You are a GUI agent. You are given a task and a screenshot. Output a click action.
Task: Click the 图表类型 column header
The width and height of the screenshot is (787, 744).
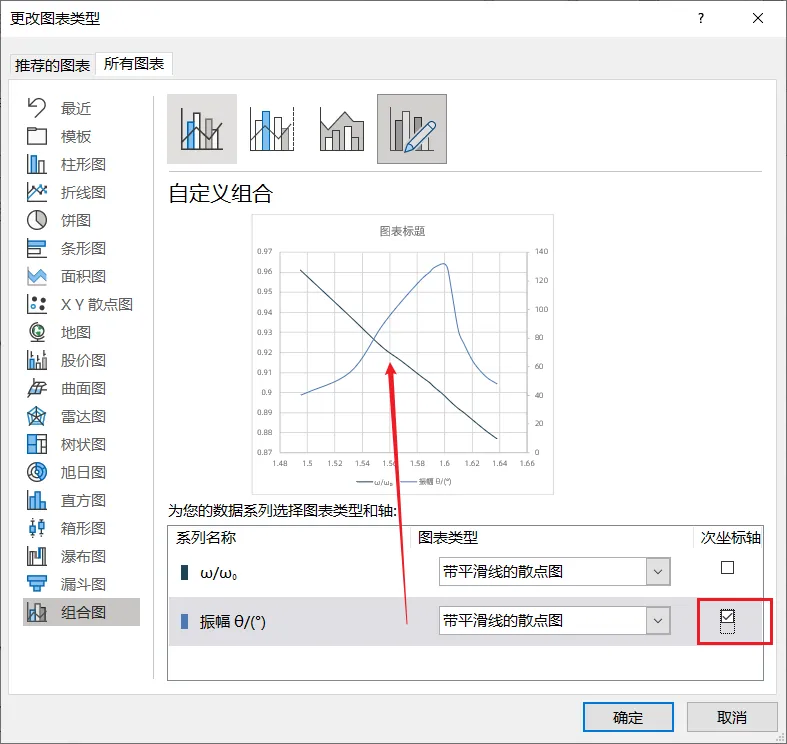(448, 538)
